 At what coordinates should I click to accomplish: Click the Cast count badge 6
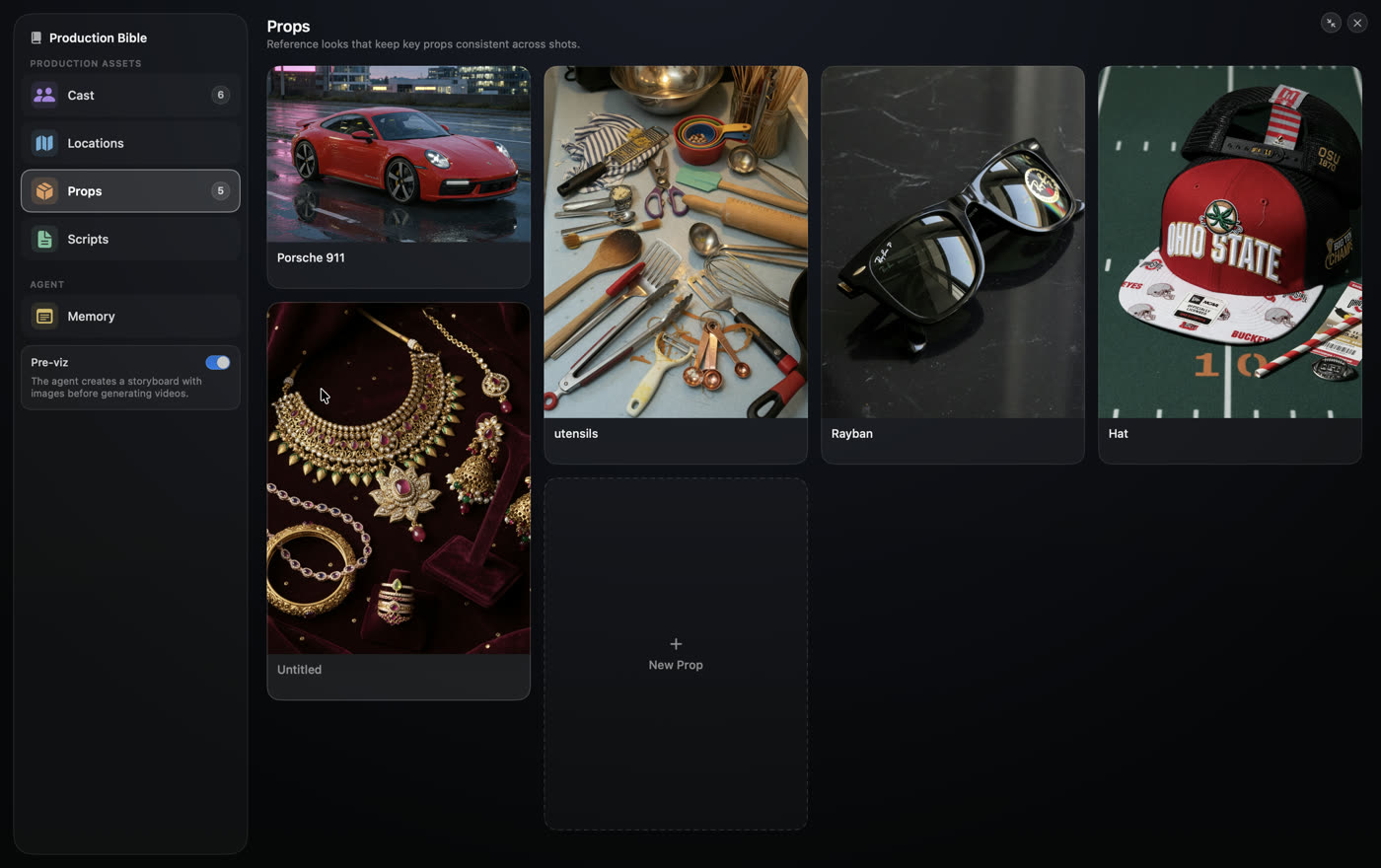(220, 95)
